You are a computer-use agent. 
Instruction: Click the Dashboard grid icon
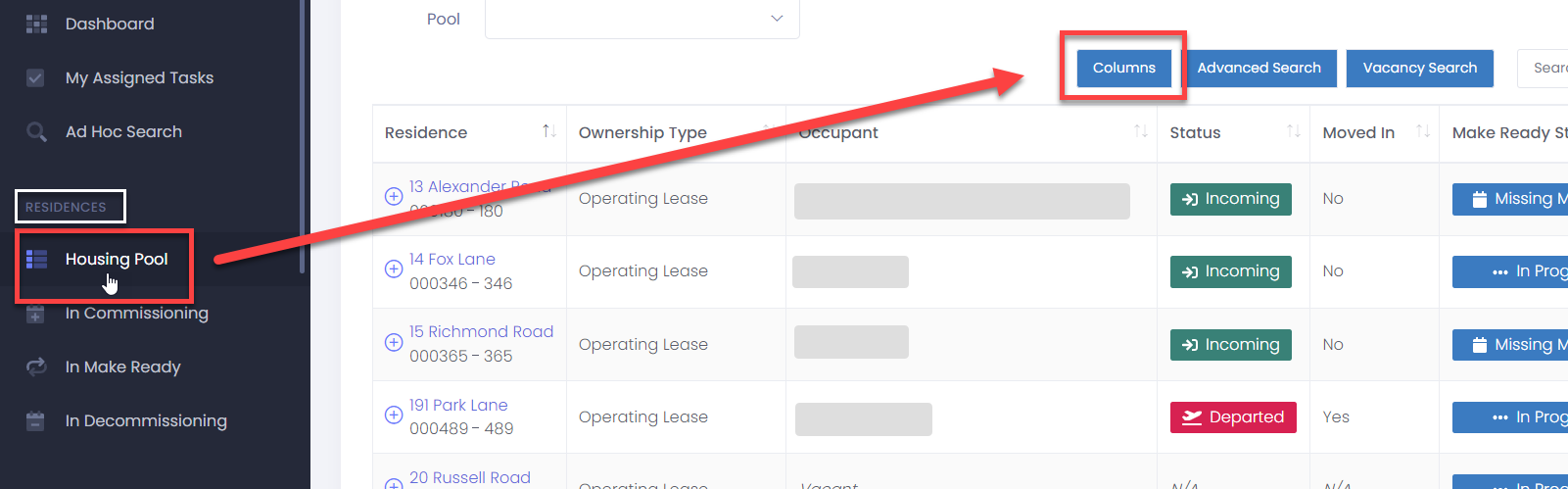coord(36,24)
